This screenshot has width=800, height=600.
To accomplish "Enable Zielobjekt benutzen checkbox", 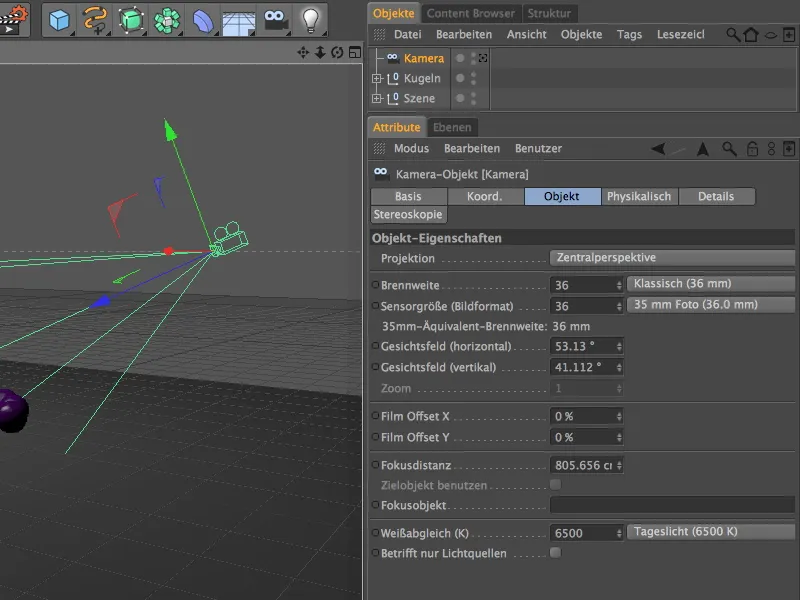I will [556, 484].
